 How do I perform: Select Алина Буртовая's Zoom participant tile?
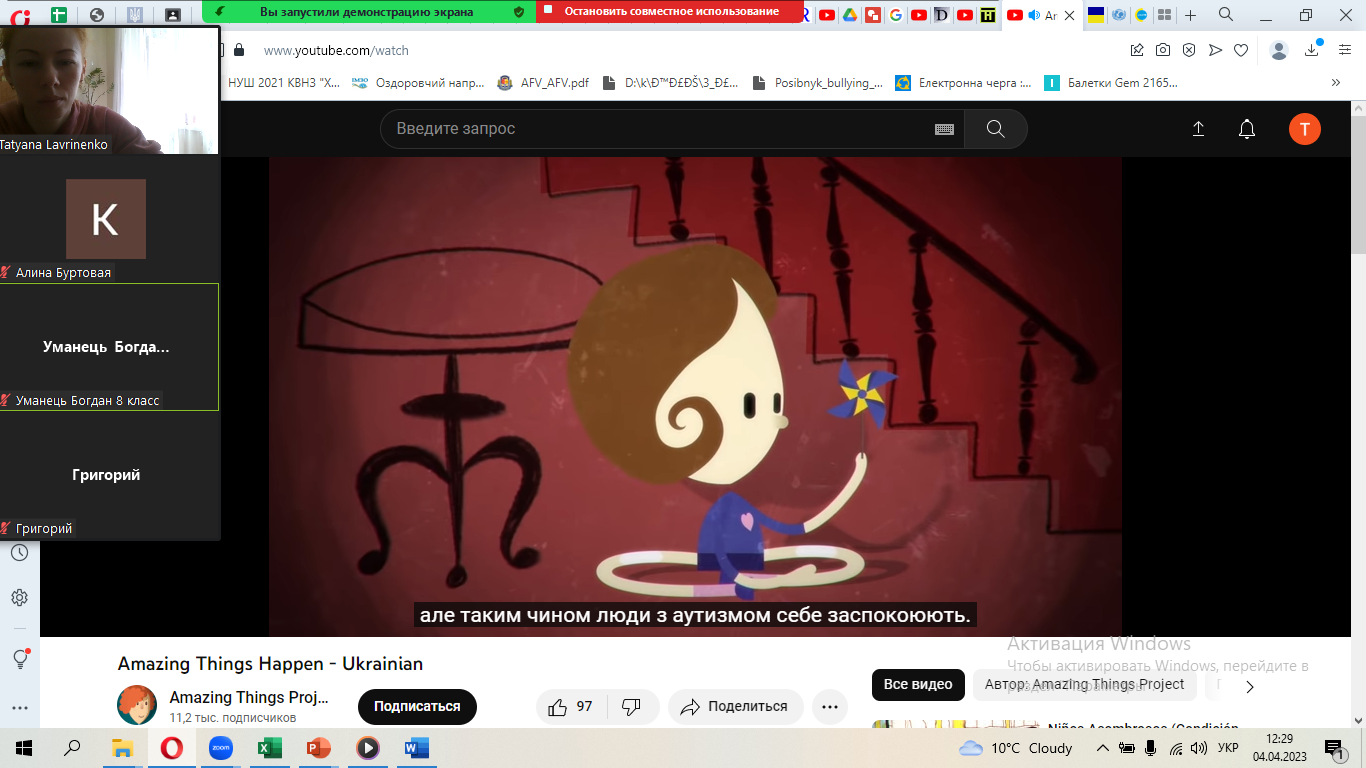tap(109, 219)
